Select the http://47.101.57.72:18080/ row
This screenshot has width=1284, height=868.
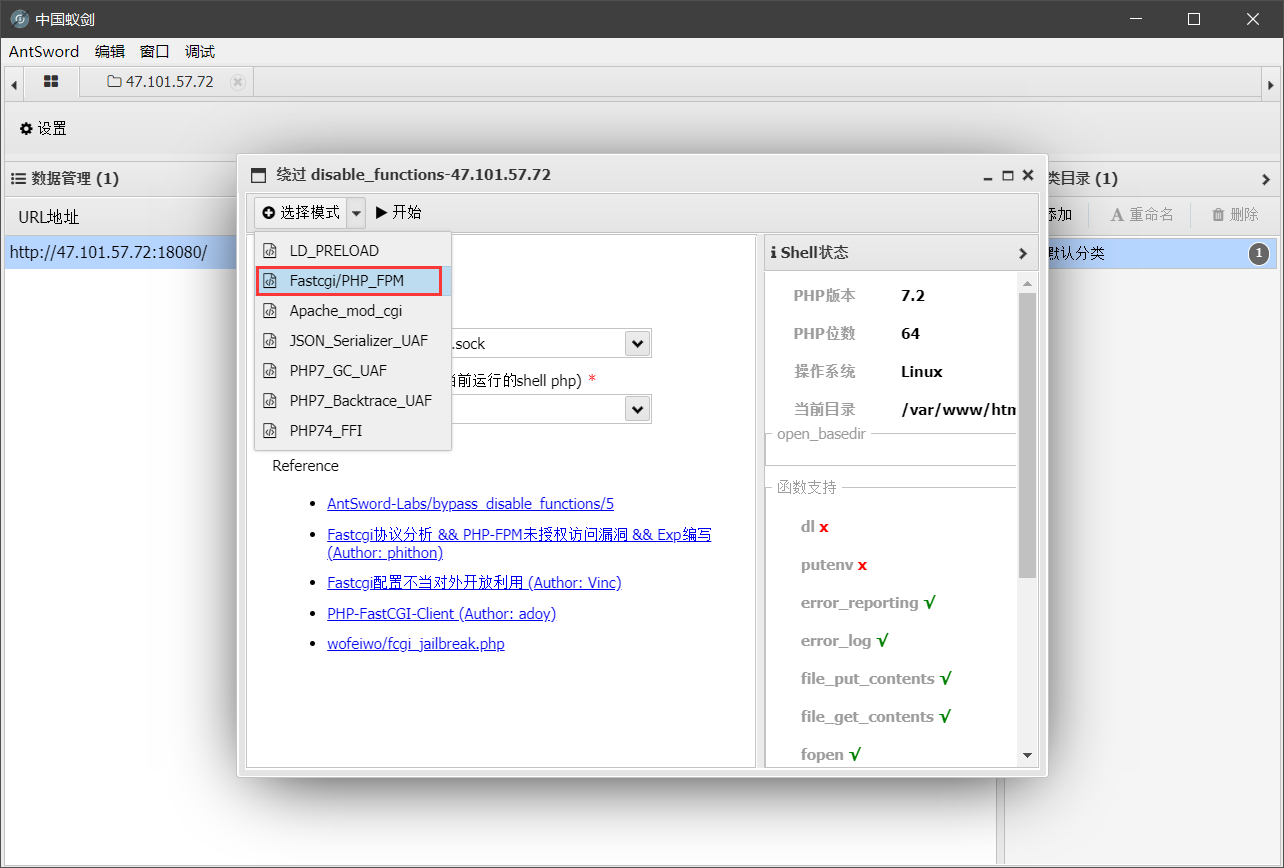tap(120, 252)
